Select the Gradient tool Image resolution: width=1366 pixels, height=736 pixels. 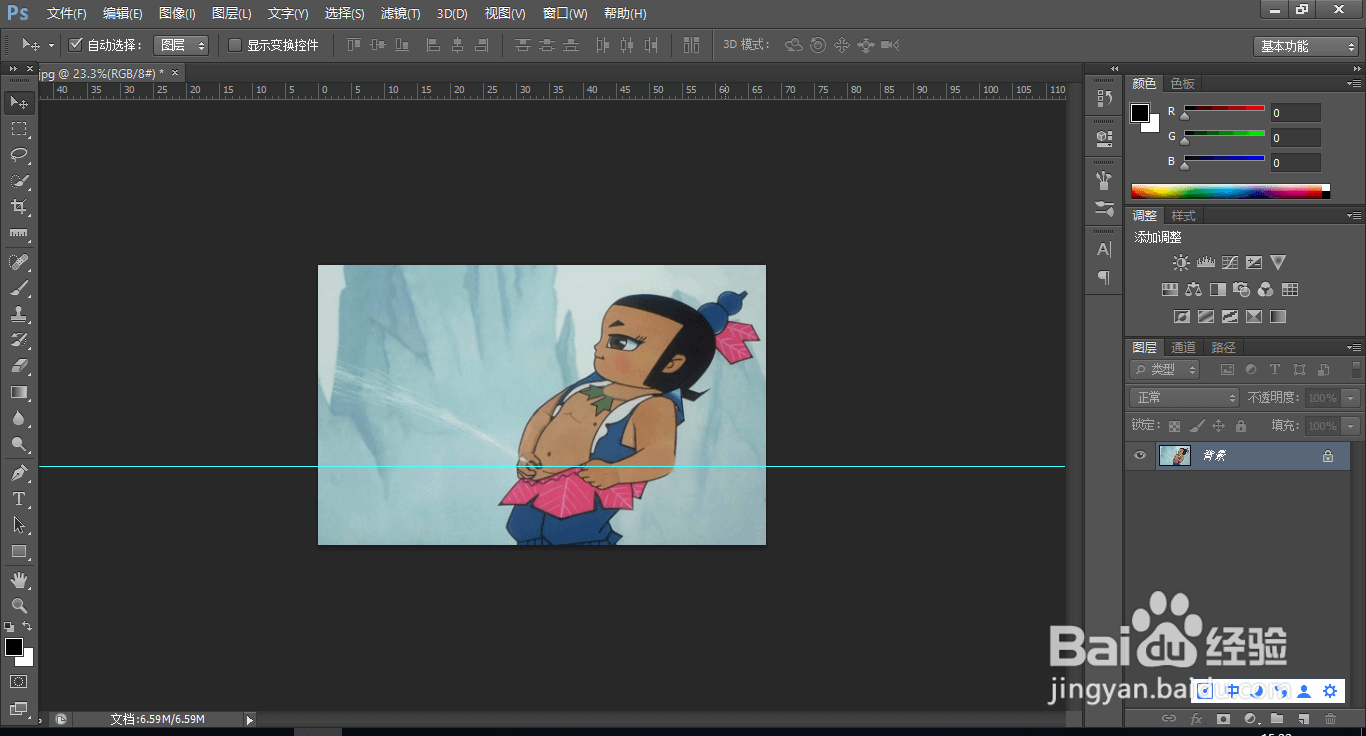point(19,392)
